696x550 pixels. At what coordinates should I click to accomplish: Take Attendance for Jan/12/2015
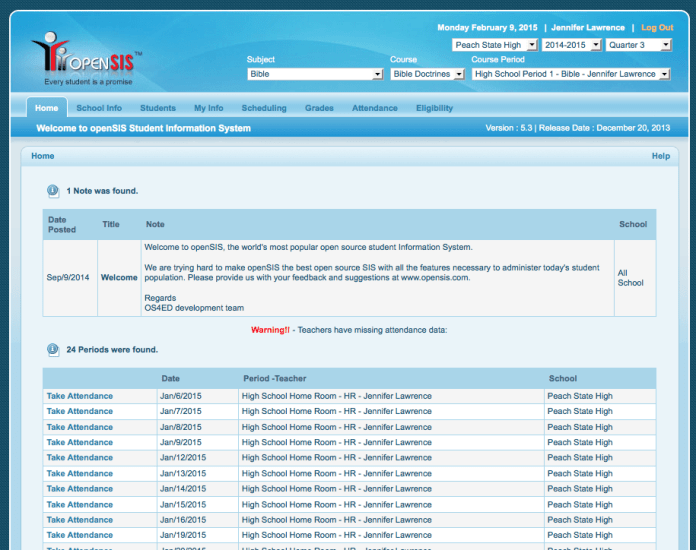pyautogui.click(x=80, y=457)
